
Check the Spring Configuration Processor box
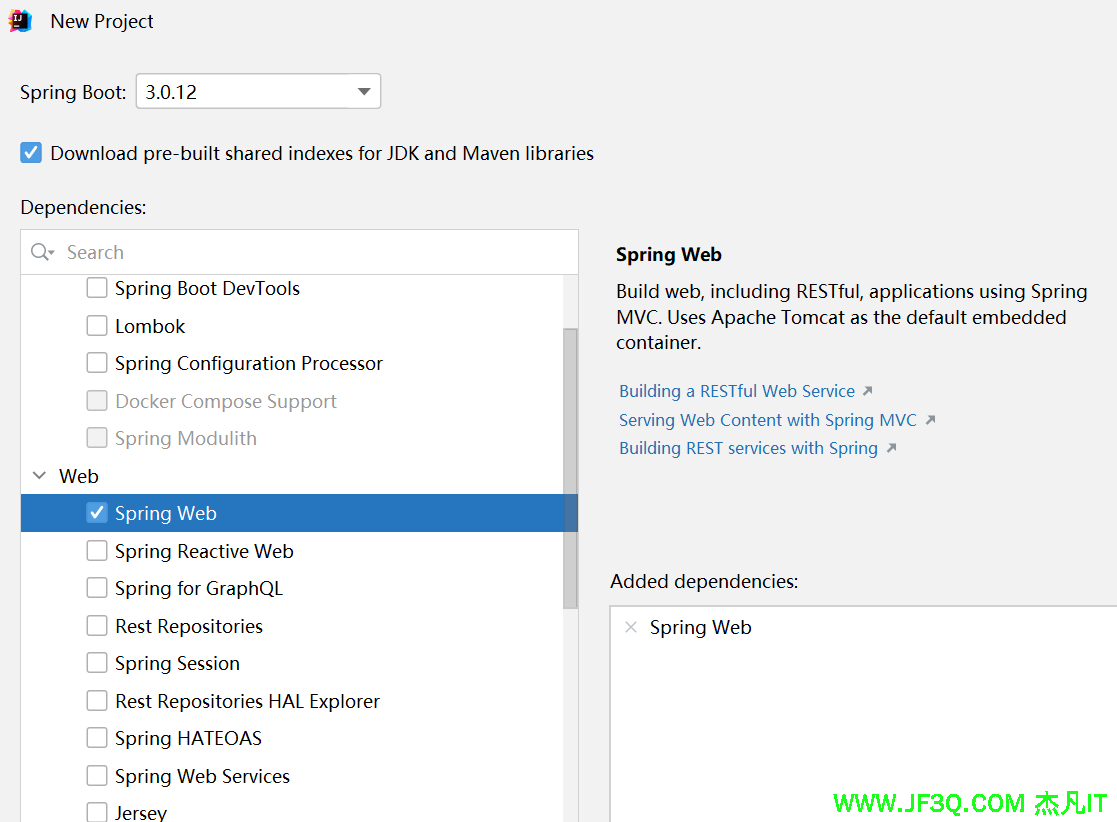click(97, 363)
